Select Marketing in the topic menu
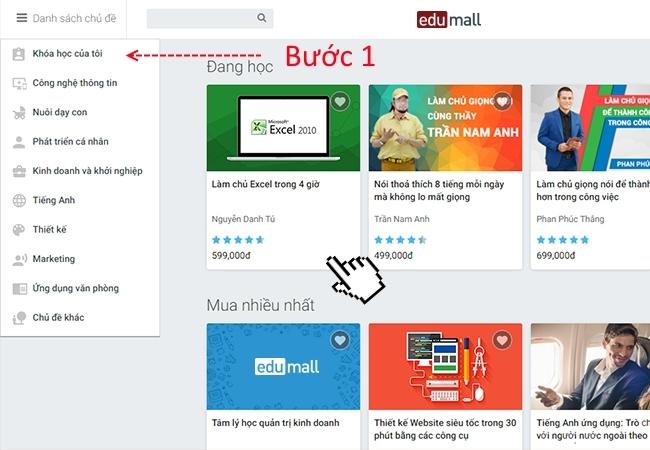The width and height of the screenshot is (650, 450). pyautogui.click(x=53, y=259)
